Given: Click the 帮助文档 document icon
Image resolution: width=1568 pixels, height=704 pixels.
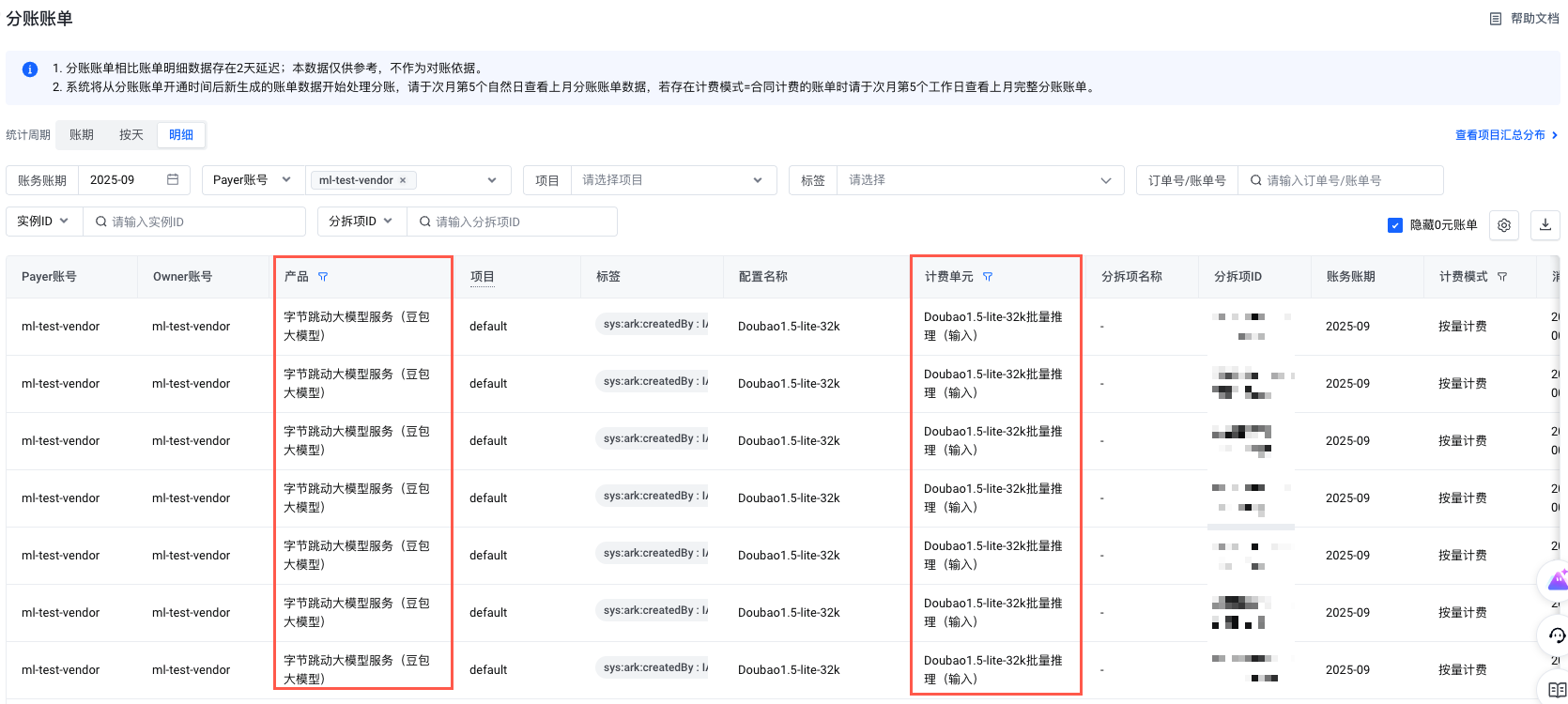Looking at the screenshot, I should (1496, 19).
